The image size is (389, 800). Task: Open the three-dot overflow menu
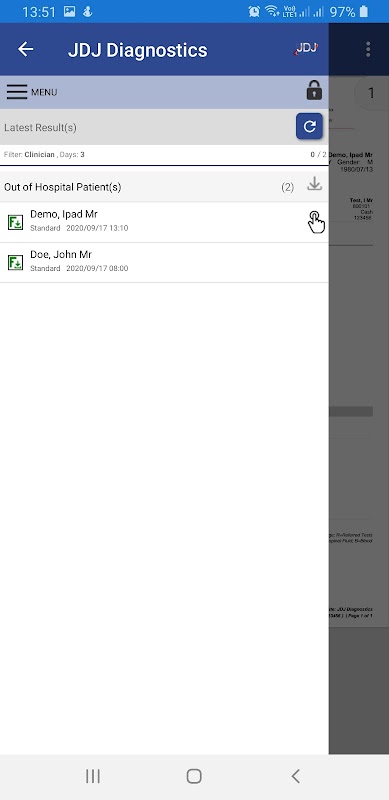point(368,49)
